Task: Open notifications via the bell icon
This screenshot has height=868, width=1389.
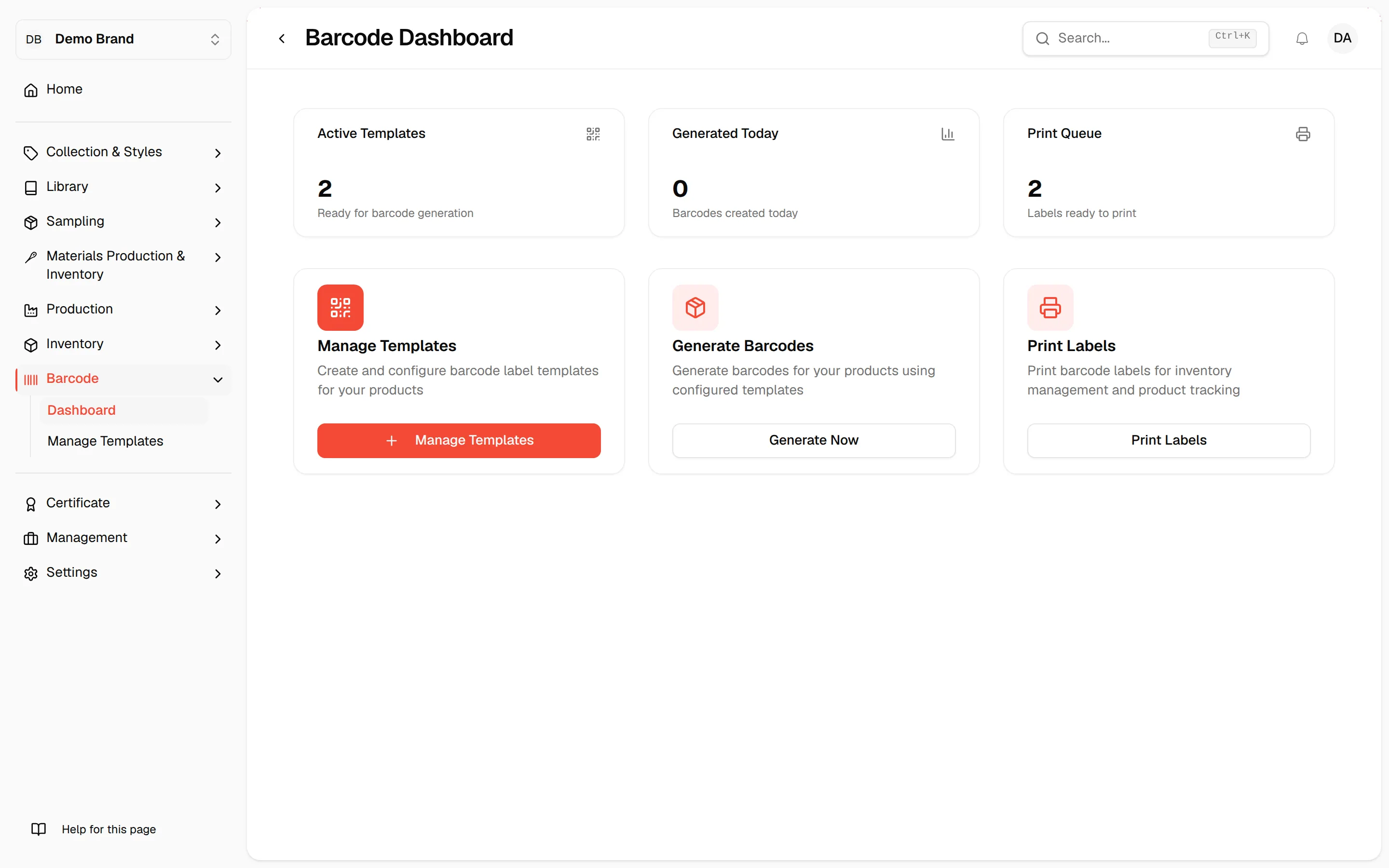Action: pyautogui.click(x=1302, y=39)
